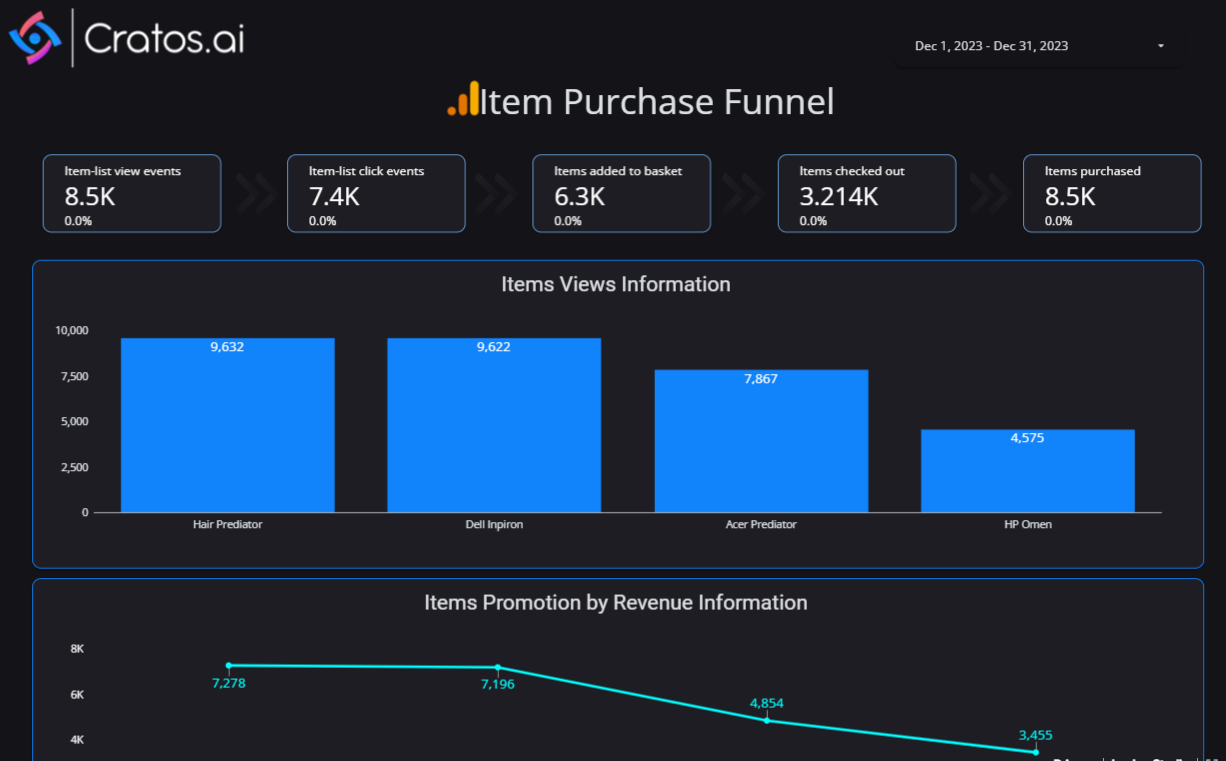Select the line chart point above 7,278
Screen dimensions: 1226x761
(229, 665)
